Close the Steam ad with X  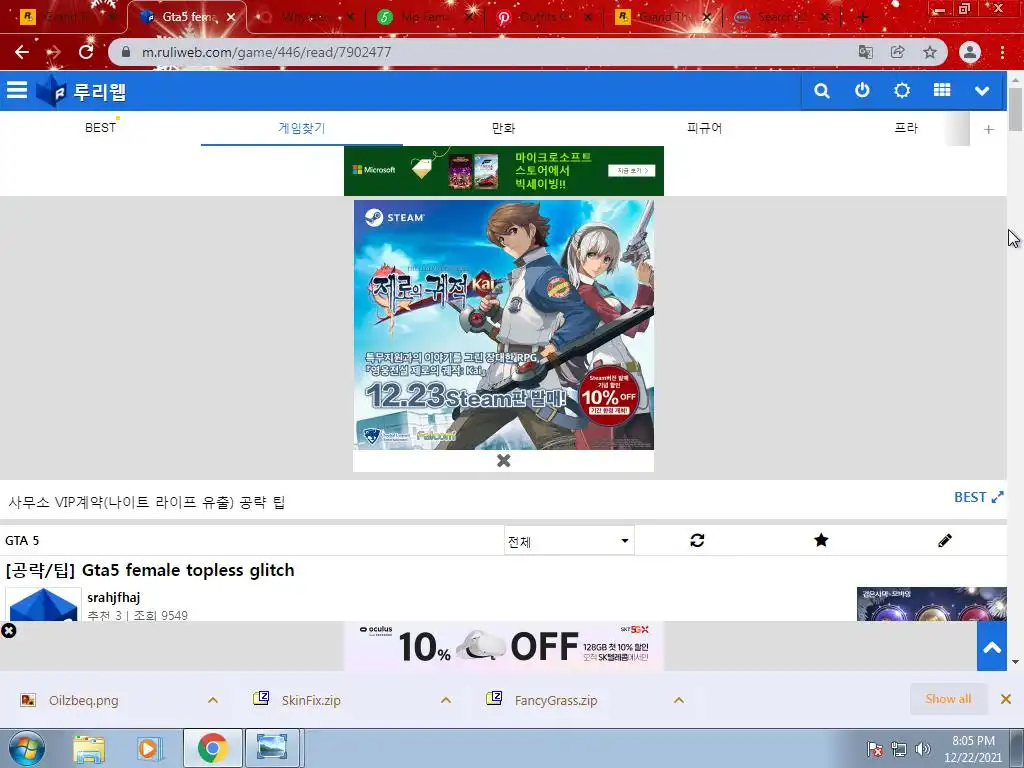[504, 460]
